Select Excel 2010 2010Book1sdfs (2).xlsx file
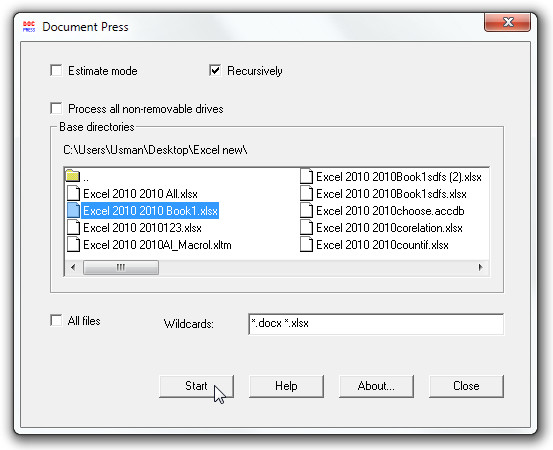 [x=399, y=177]
